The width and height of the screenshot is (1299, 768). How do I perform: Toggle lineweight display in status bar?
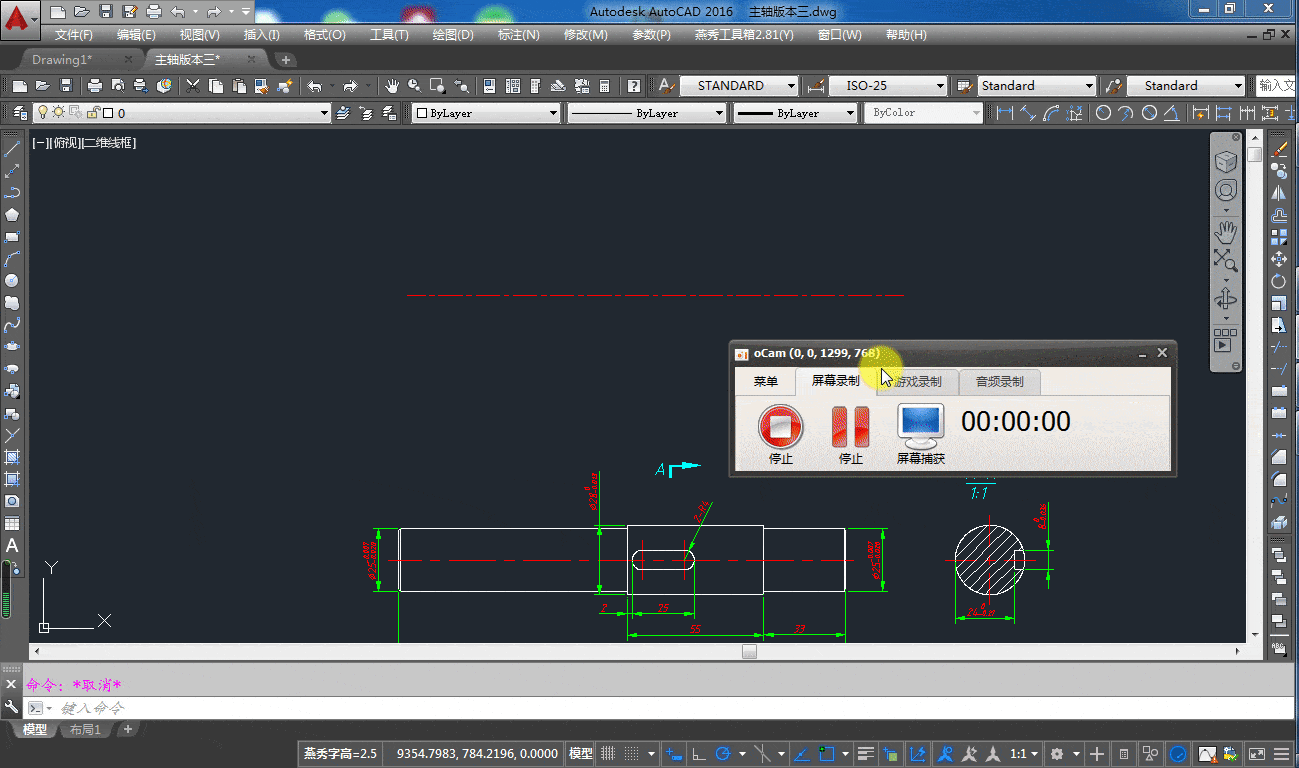coord(866,754)
